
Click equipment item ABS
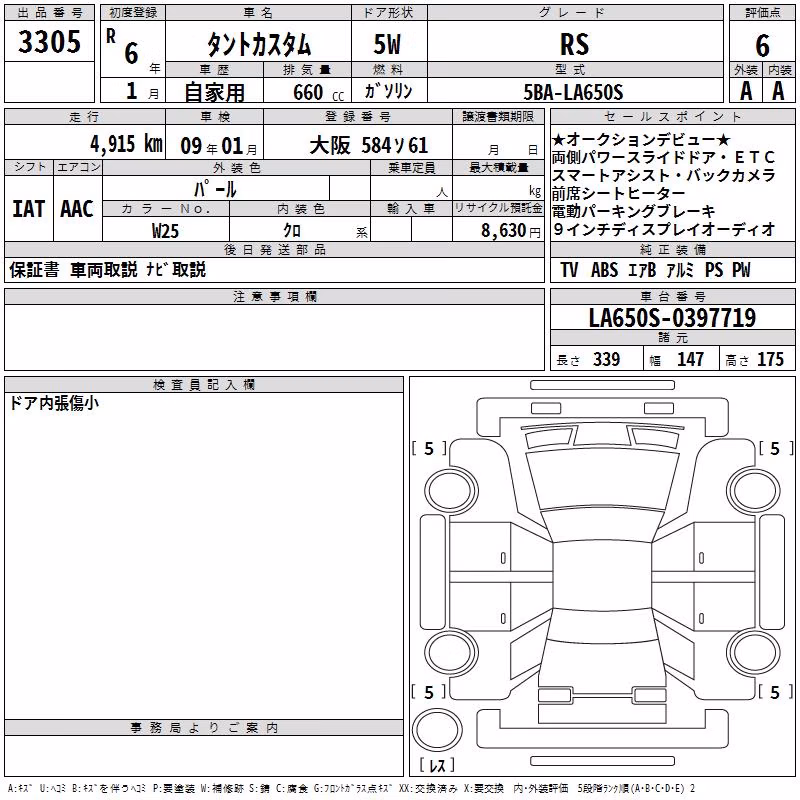604,270
